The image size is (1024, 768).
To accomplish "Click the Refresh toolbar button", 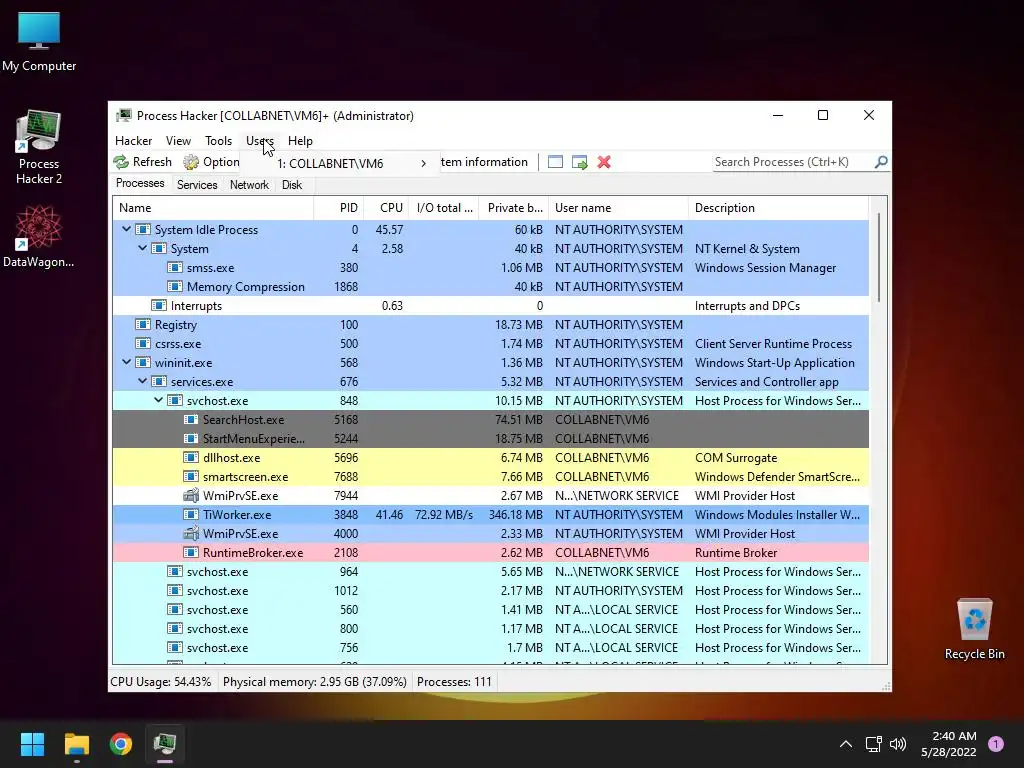I will [142, 162].
